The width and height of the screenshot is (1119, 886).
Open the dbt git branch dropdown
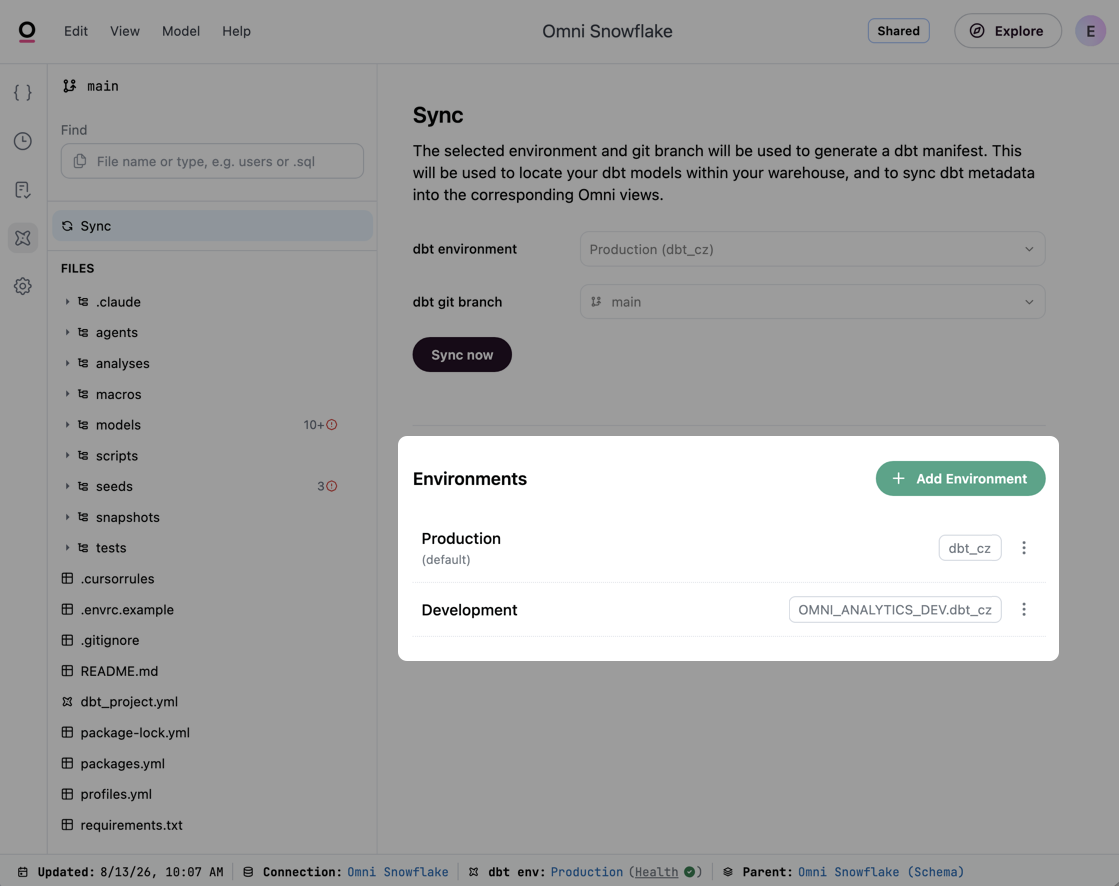(812, 302)
